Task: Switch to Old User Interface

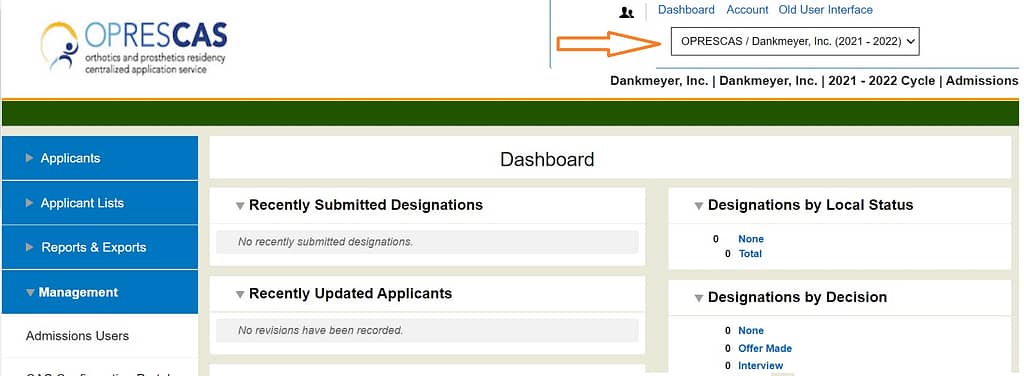Action: (x=825, y=10)
